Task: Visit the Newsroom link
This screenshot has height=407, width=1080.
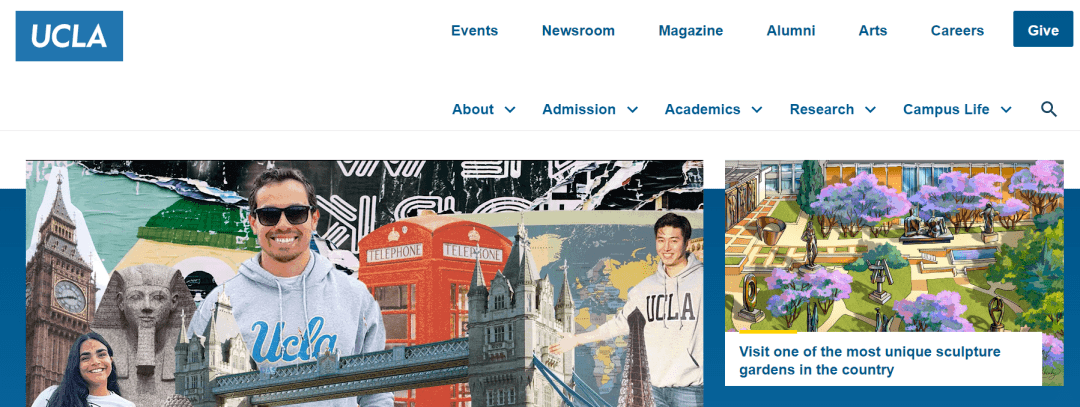Action: coord(578,30)
